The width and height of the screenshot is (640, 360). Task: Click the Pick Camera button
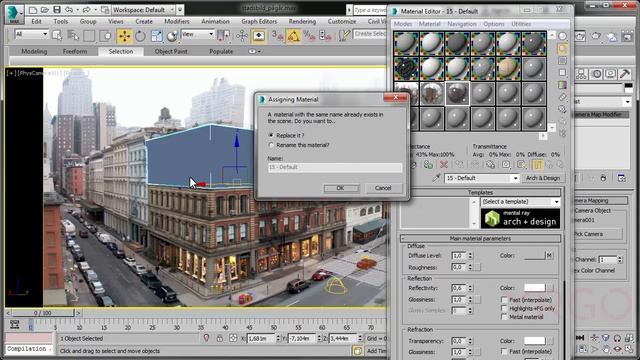coord(597,234)
